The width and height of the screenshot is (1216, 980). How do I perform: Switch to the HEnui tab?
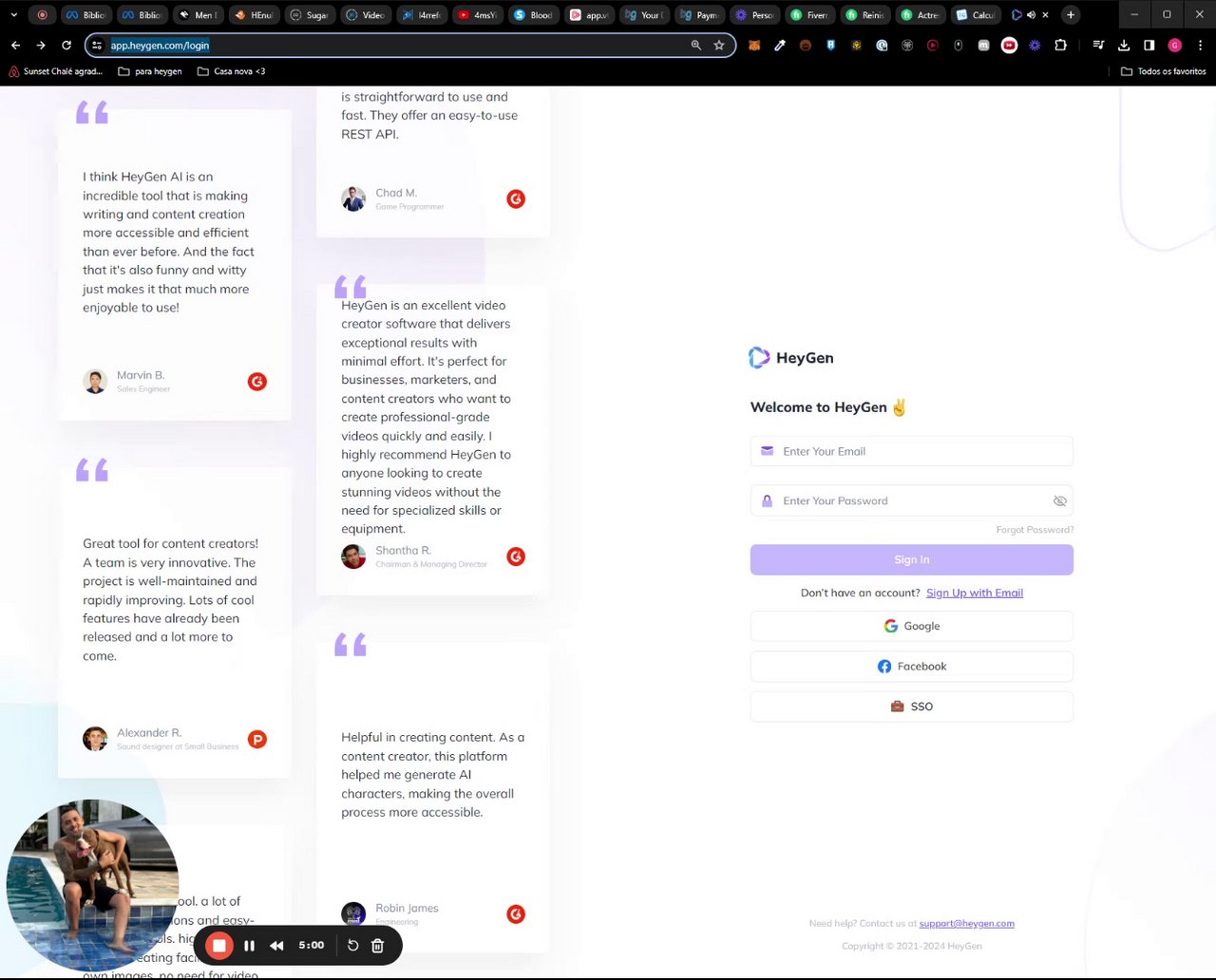[254, 14]
